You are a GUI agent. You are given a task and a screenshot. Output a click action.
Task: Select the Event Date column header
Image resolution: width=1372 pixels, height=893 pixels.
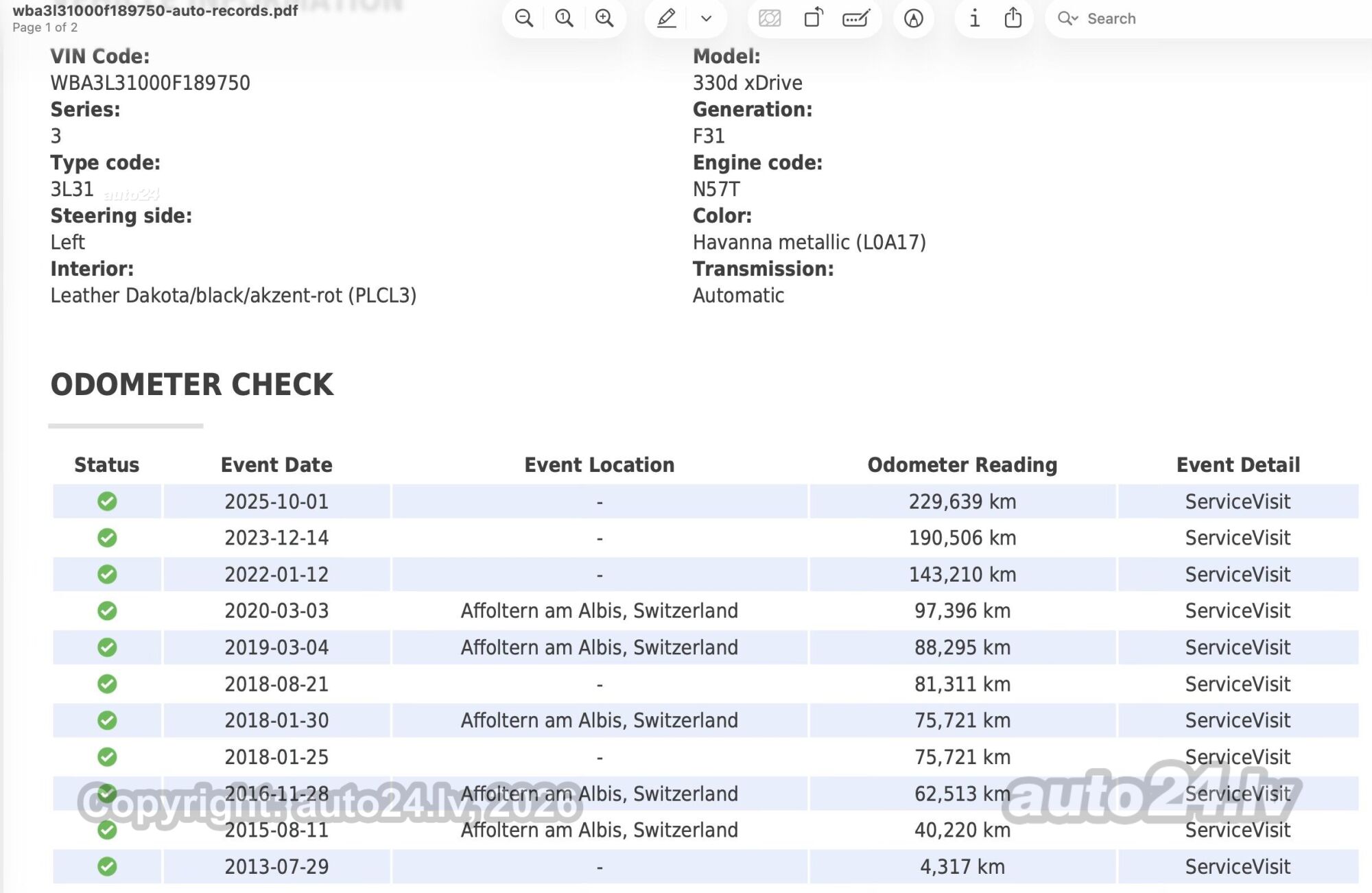tap(276, 465)
